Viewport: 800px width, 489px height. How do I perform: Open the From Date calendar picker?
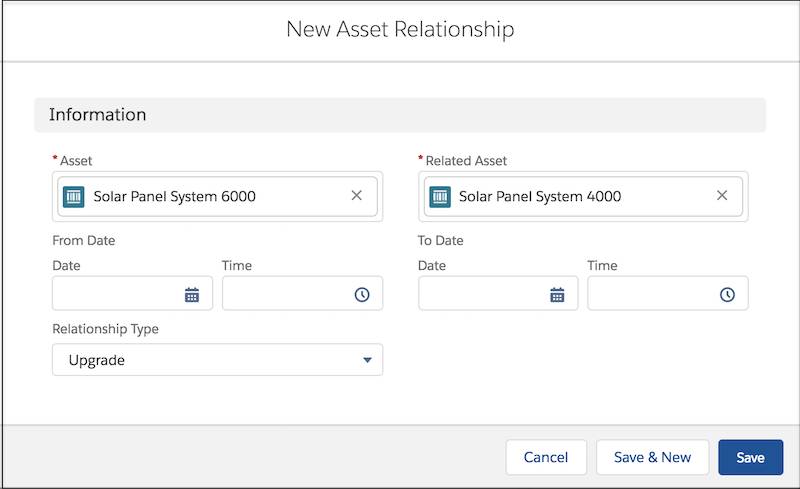(192, 295)
